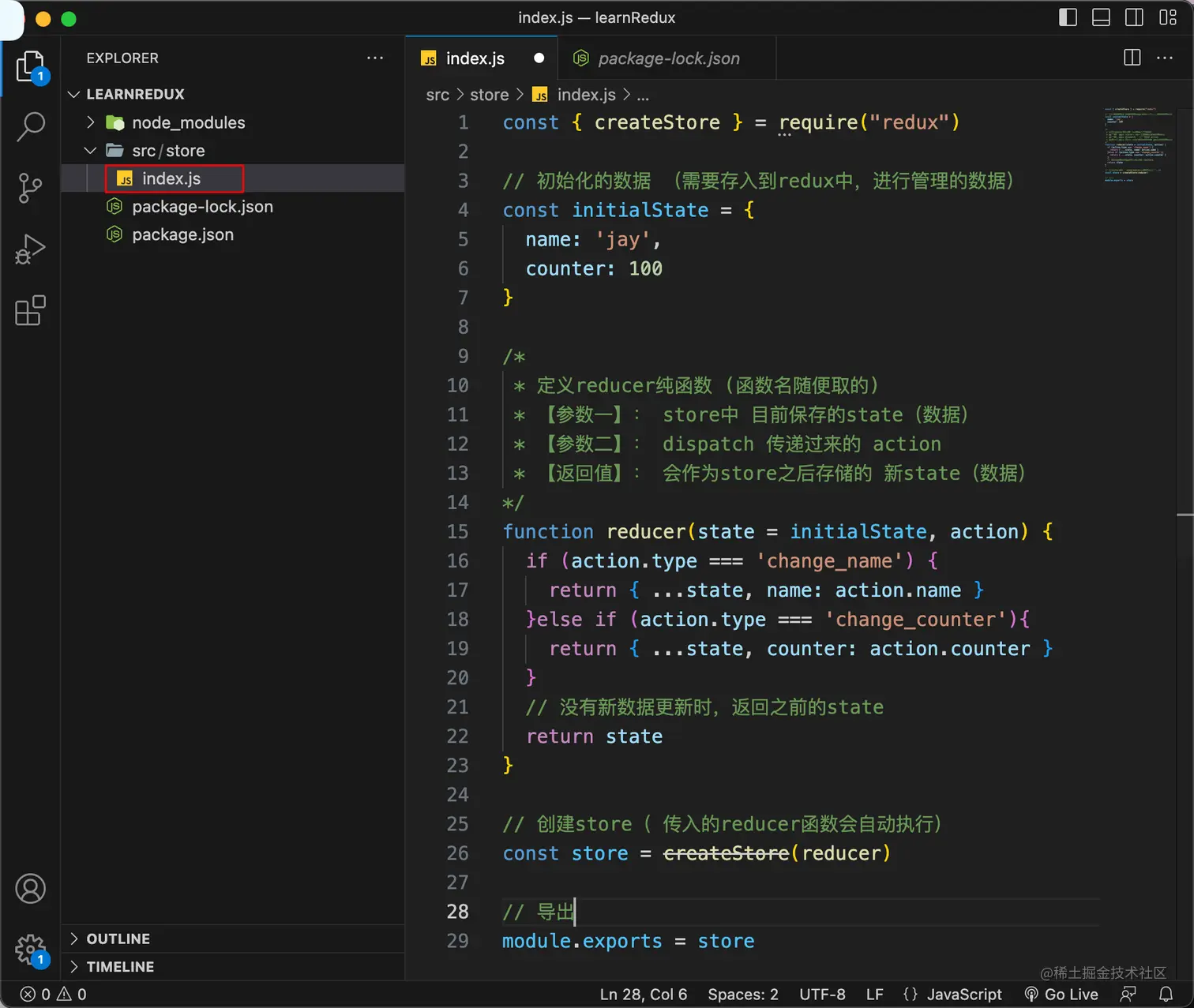The height and width of the screenshot is (1008, 1194).
Task: Open the notifications bell in status bar
Action: tap(1166, 994)
